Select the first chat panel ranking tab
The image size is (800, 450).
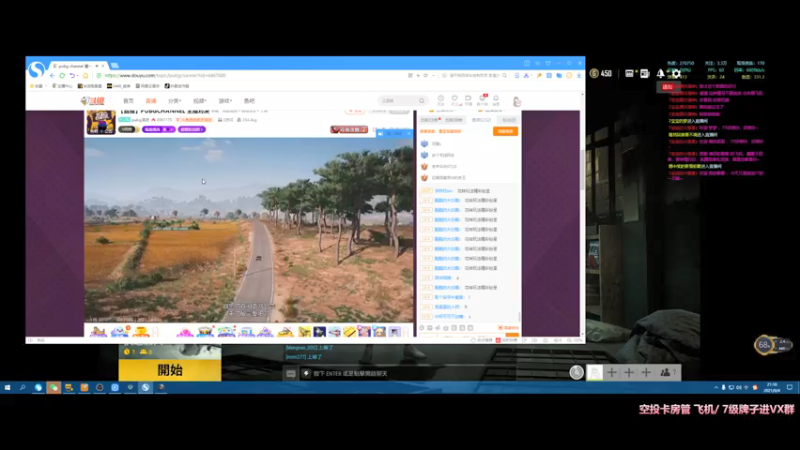click(x=431, y=120)
